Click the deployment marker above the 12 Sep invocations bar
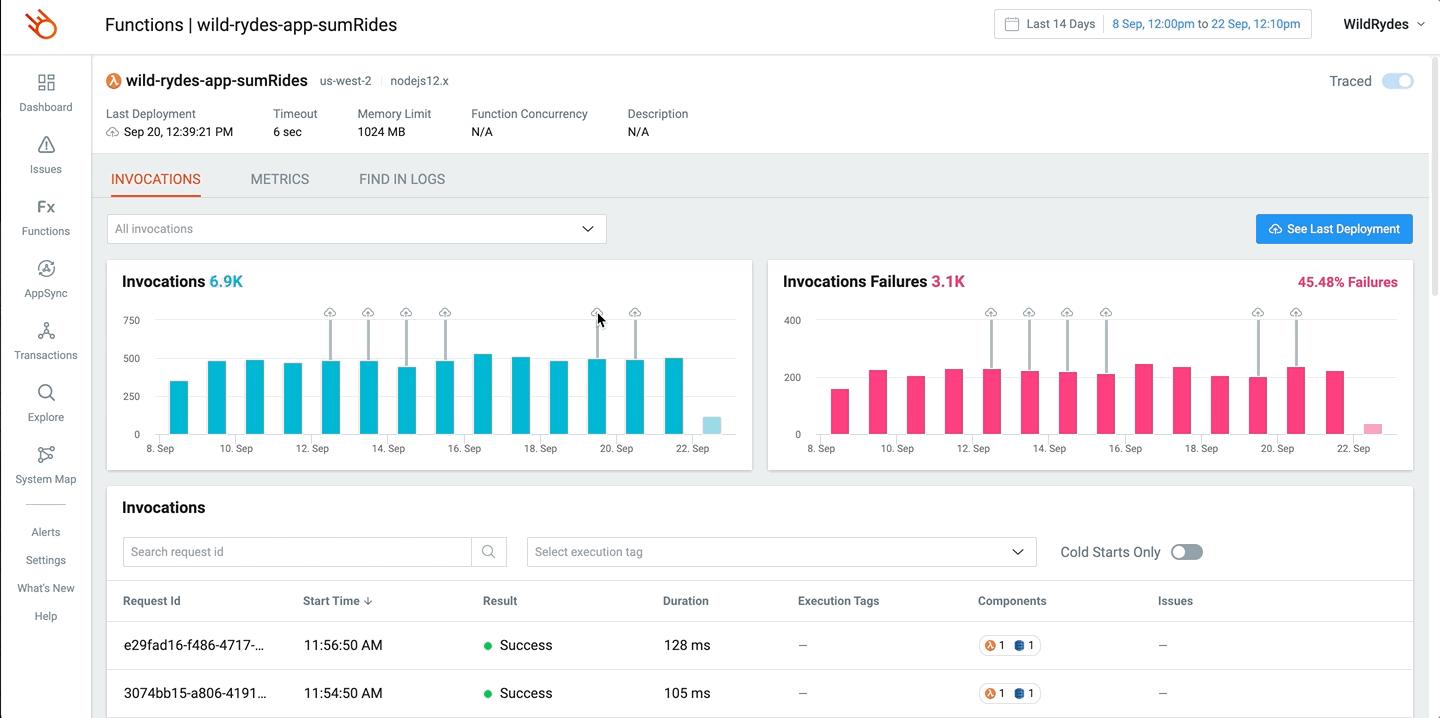The height and width of the screenshot is (718, 1440). click(330, 313)
